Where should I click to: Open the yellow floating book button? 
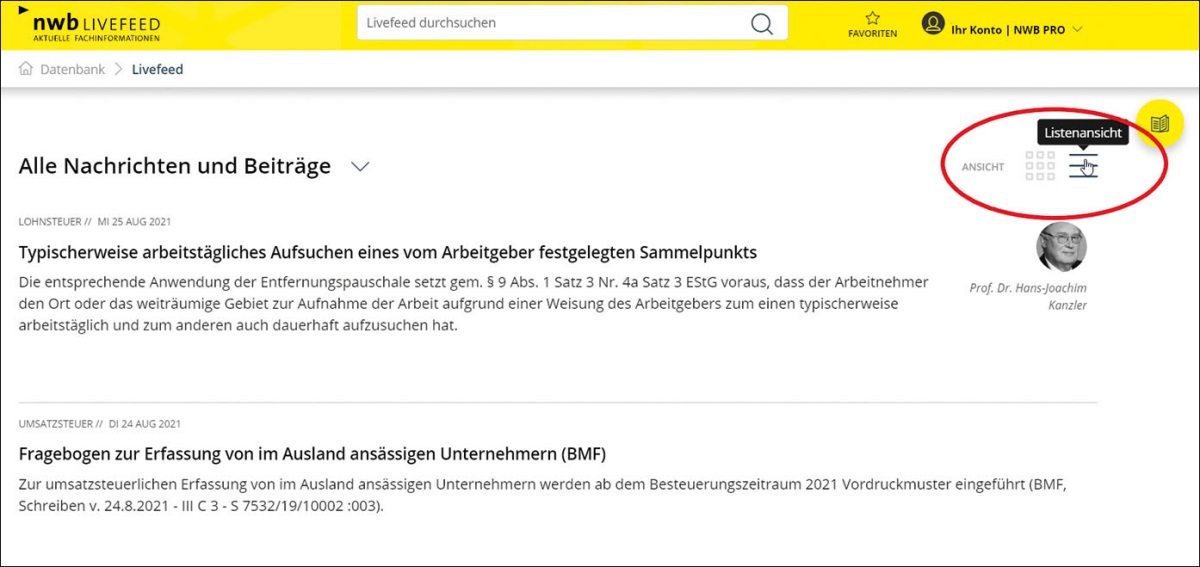point(1160,124)
